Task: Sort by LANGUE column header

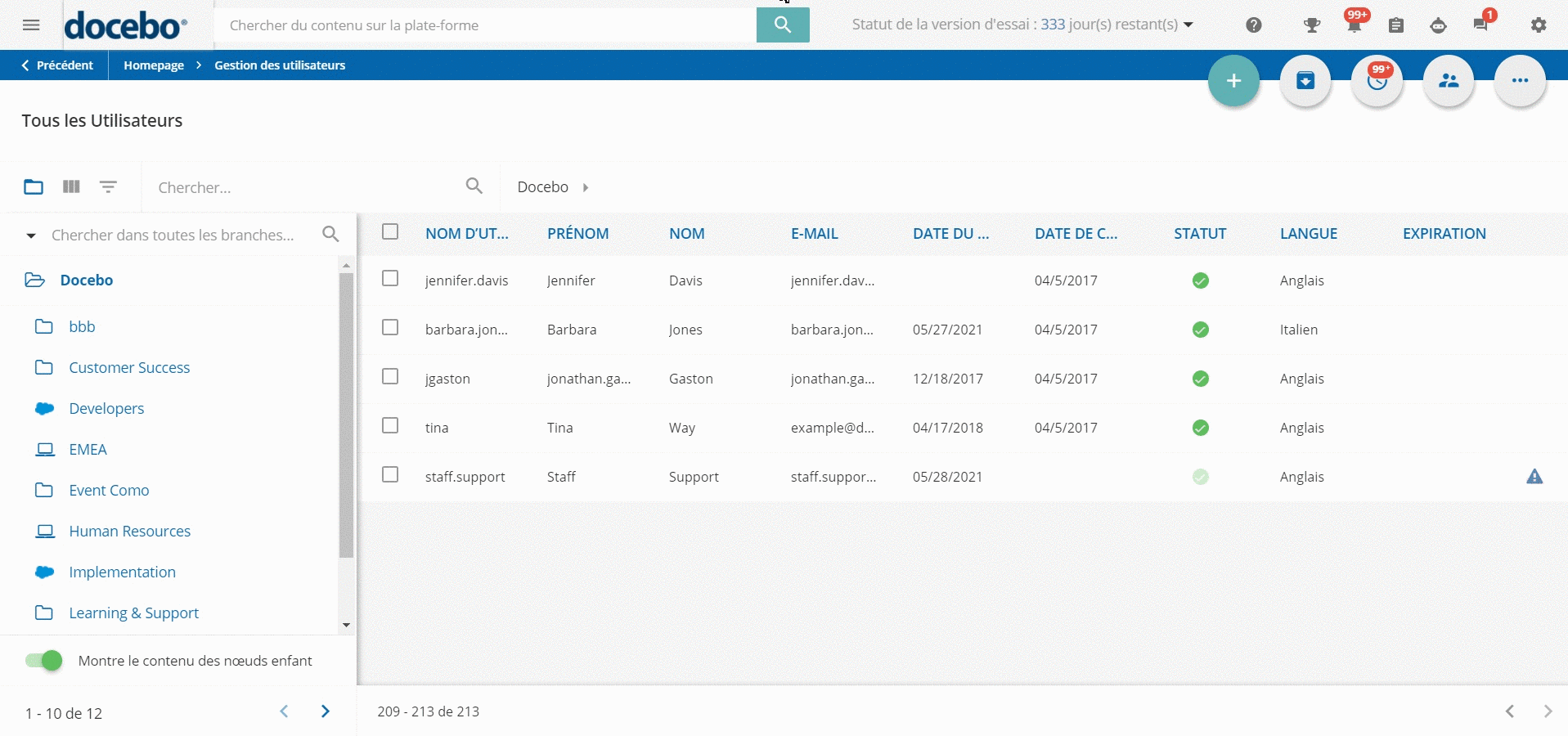Action: tap(1309, 234)
